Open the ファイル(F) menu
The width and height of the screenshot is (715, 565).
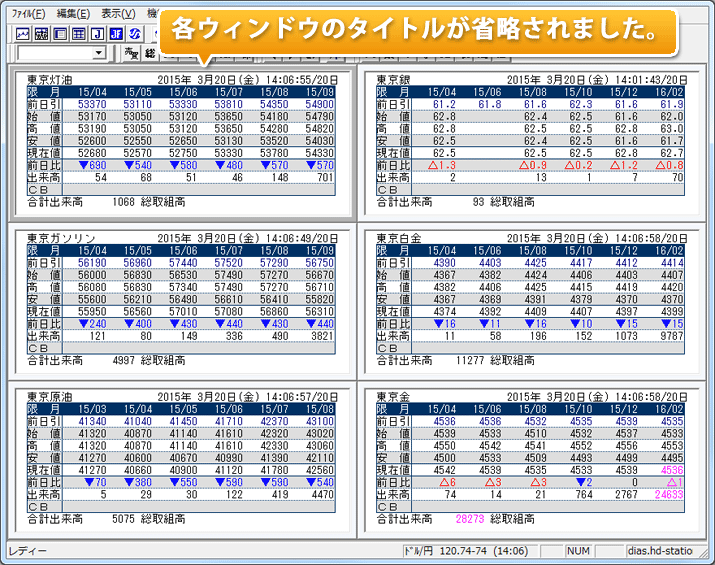[x=26, y=14]
